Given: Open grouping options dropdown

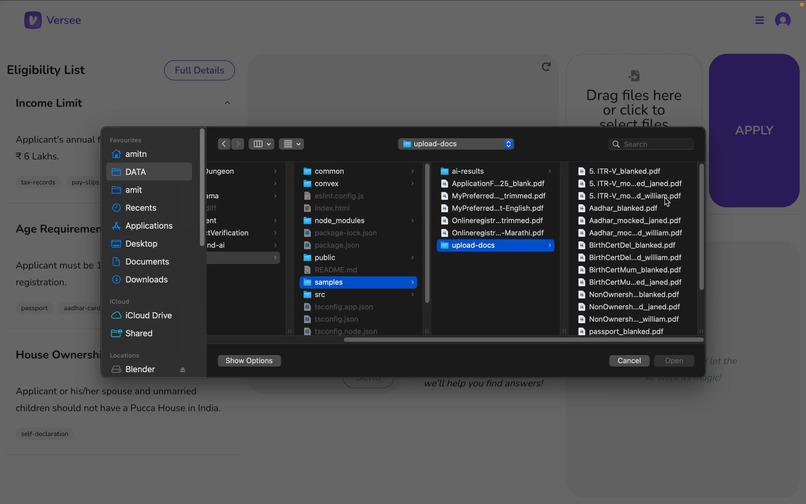Looking at the screenshot, I should (x=291, y=144).
